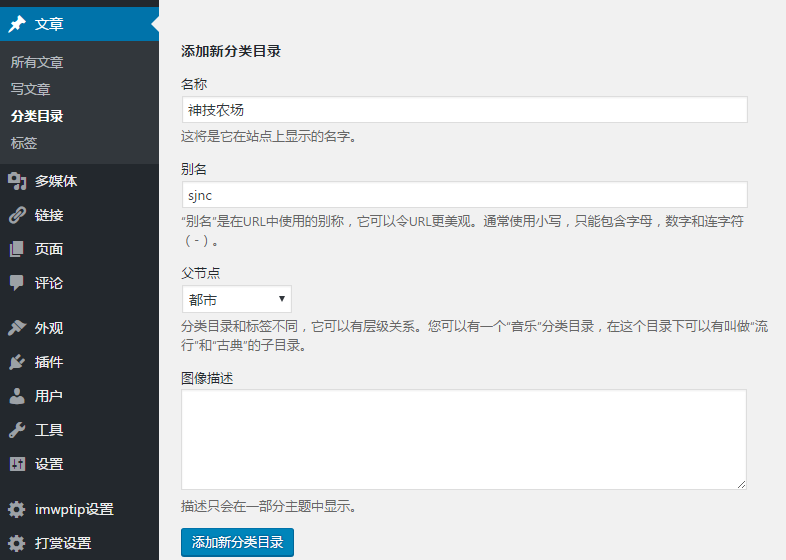Click the text 描述只会在一部分主题中显示。
786x560 pixels.
coord(269,506)
